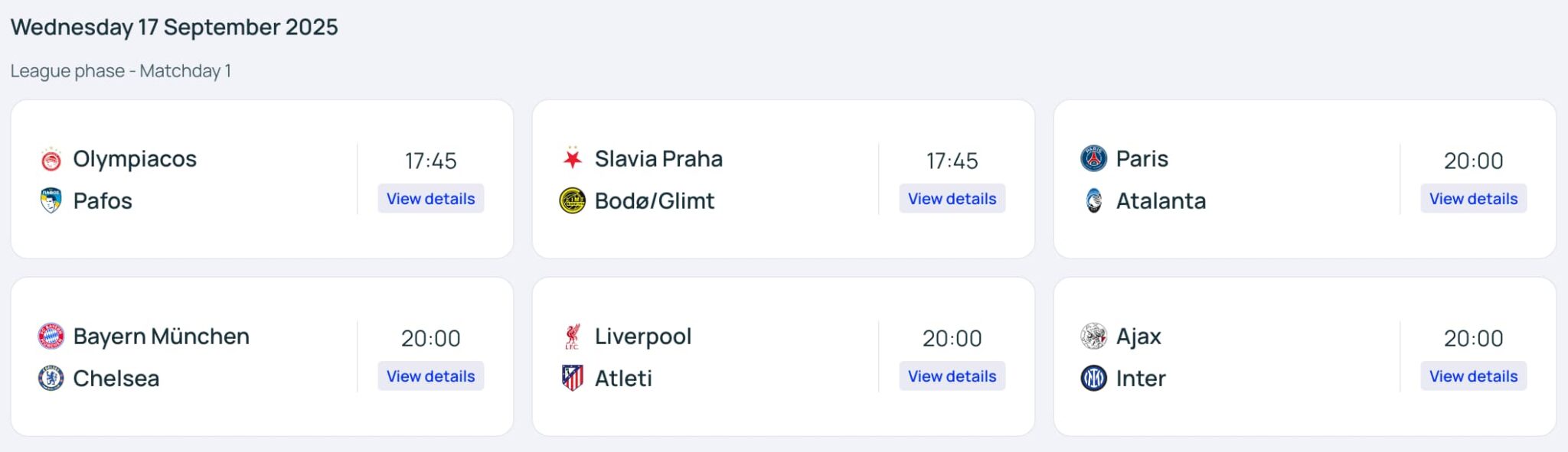This screenshot has width=1568, height=452.
Task: Click the Atleti striped crest
Action: (x=573, y=379)
